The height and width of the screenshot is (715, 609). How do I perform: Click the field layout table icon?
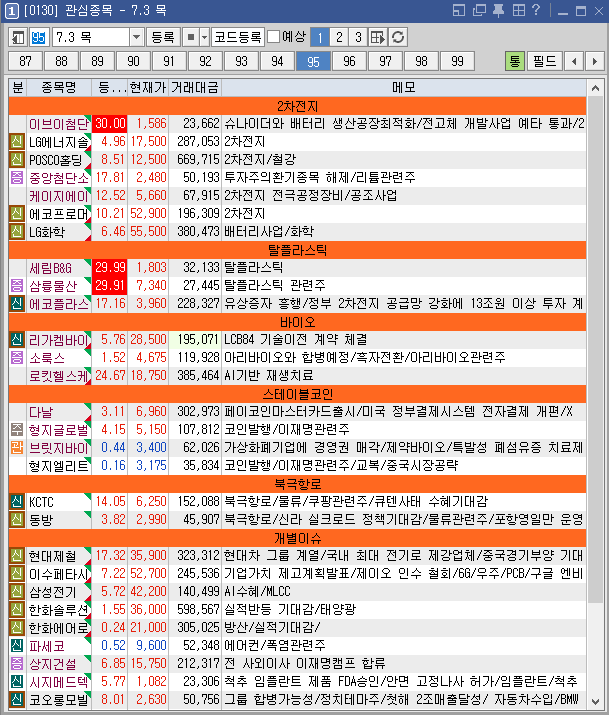pos(378,37)
